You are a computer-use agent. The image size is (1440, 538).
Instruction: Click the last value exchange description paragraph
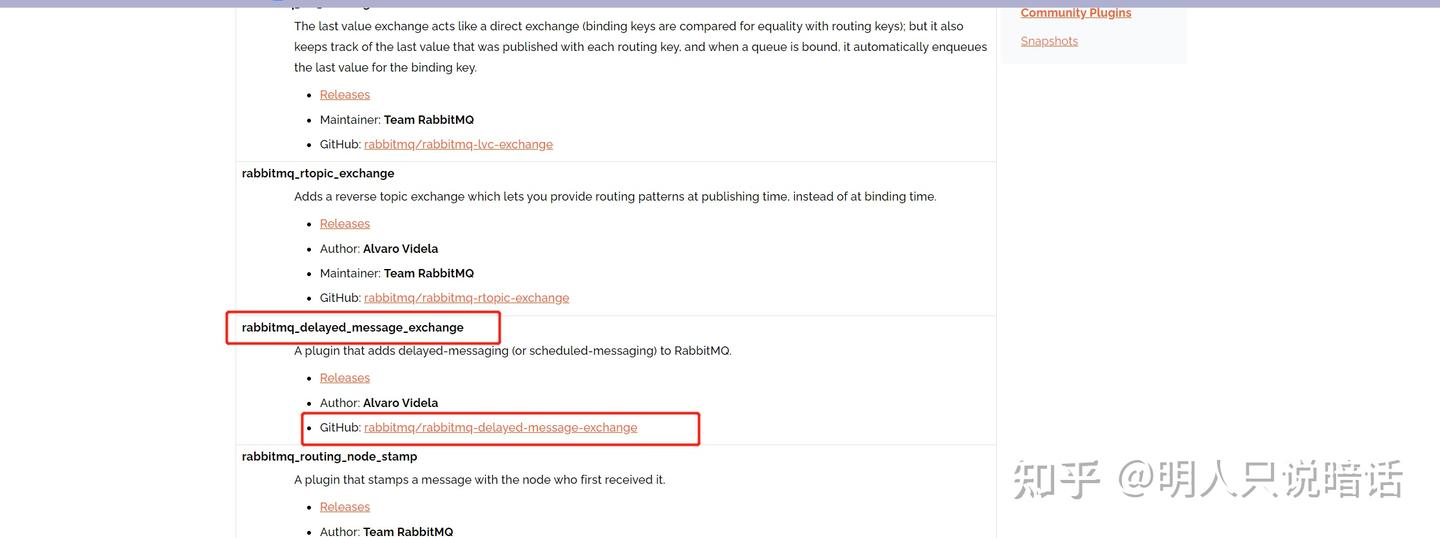(x=640, y=47)
